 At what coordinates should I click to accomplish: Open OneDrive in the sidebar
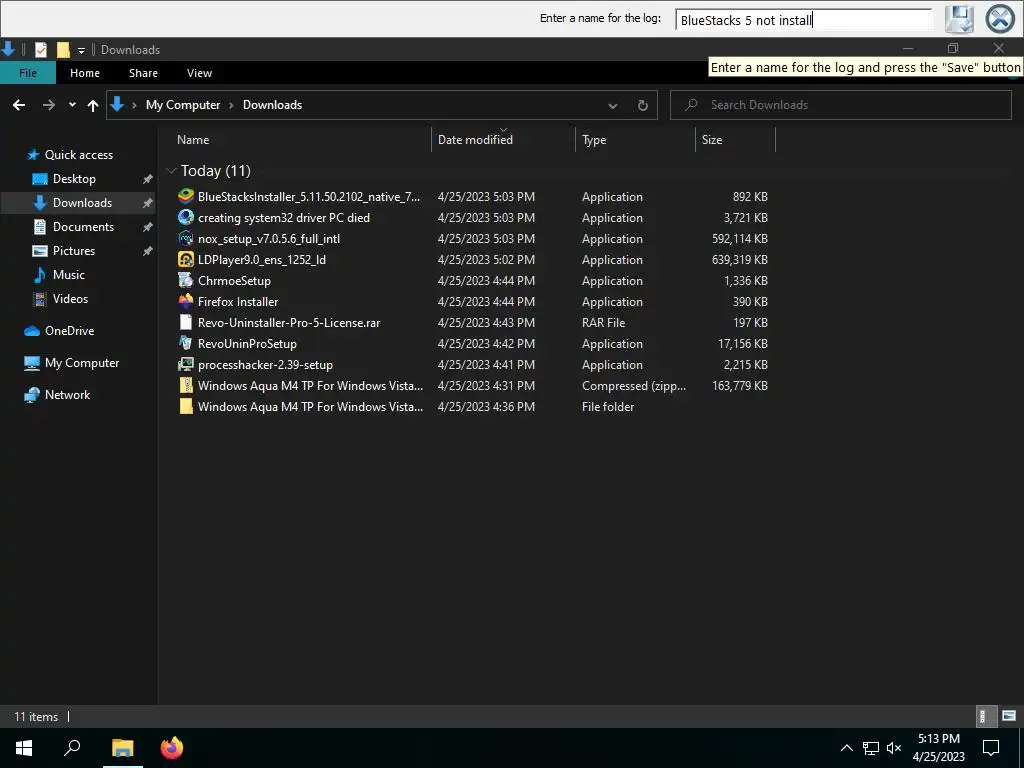point(69,331)
